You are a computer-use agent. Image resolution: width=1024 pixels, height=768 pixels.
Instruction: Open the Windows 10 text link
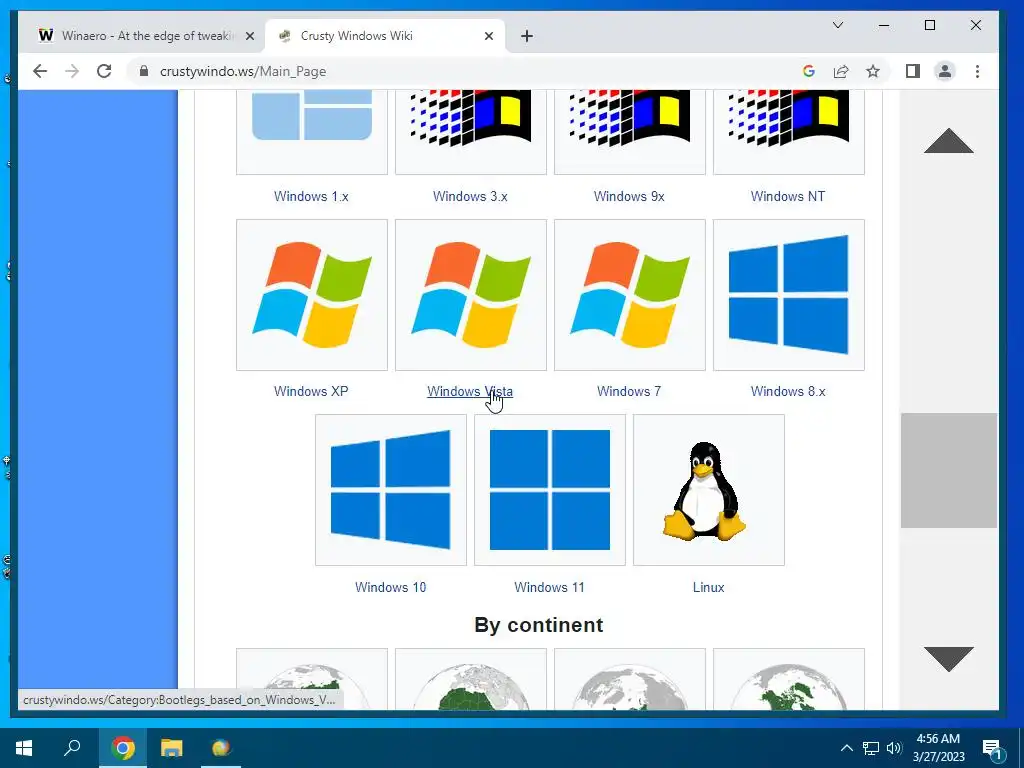coord(391,587)
